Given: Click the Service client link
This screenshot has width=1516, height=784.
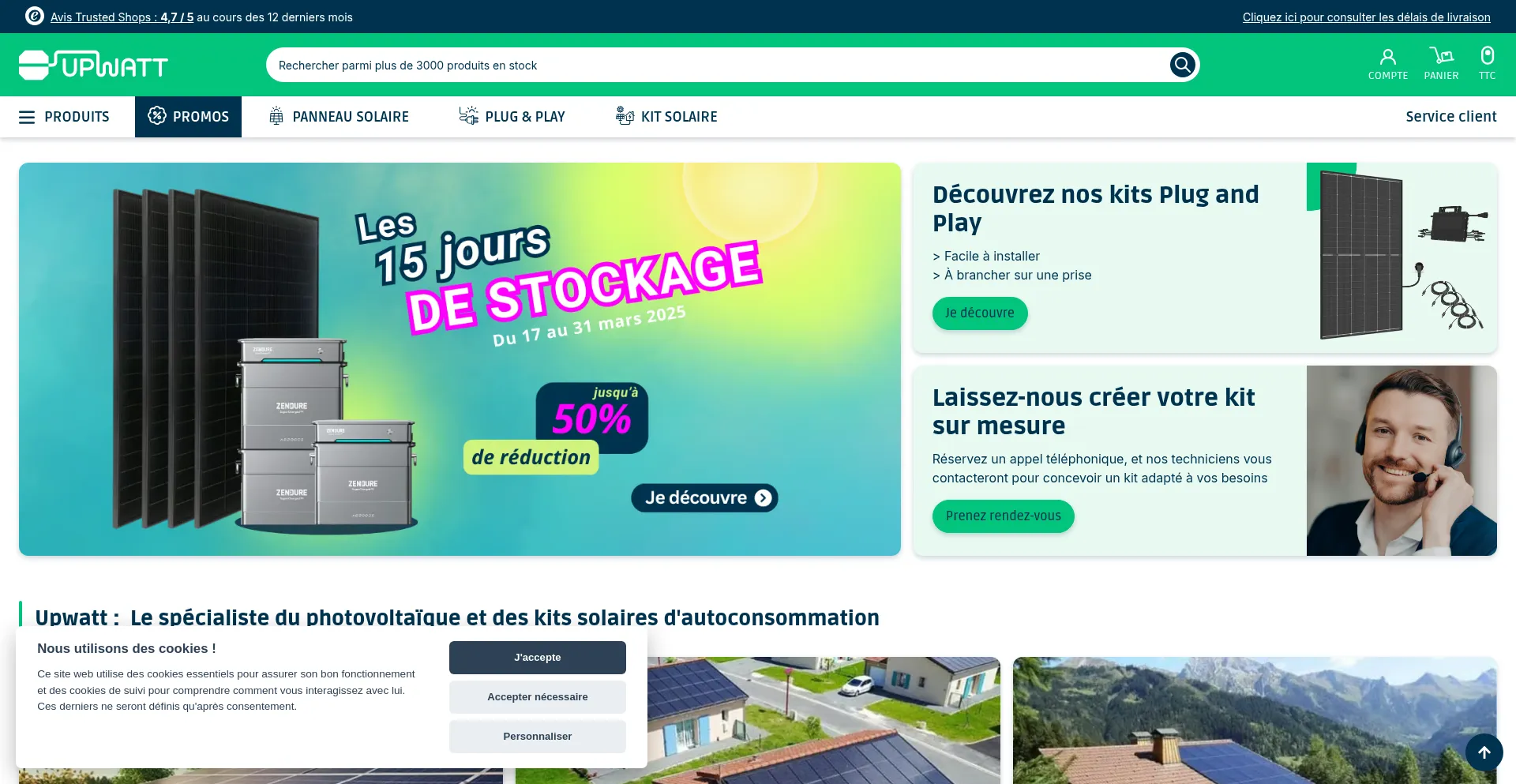Looking at the screenshot, I should tap(1451, 117).
